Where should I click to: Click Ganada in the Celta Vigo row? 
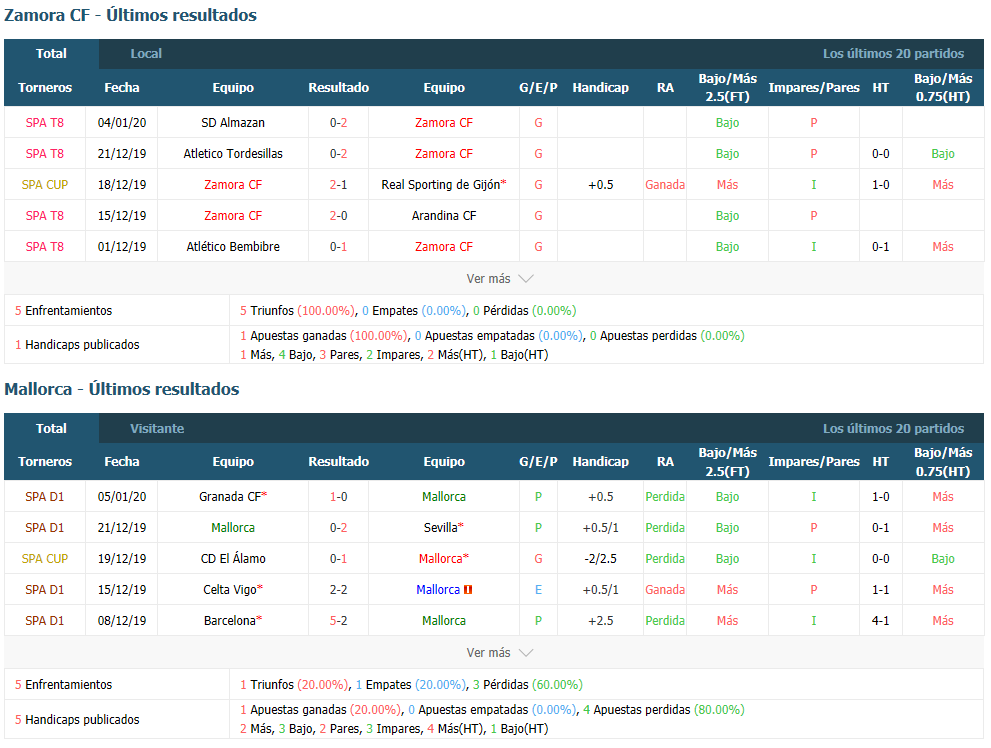point(665,589)
